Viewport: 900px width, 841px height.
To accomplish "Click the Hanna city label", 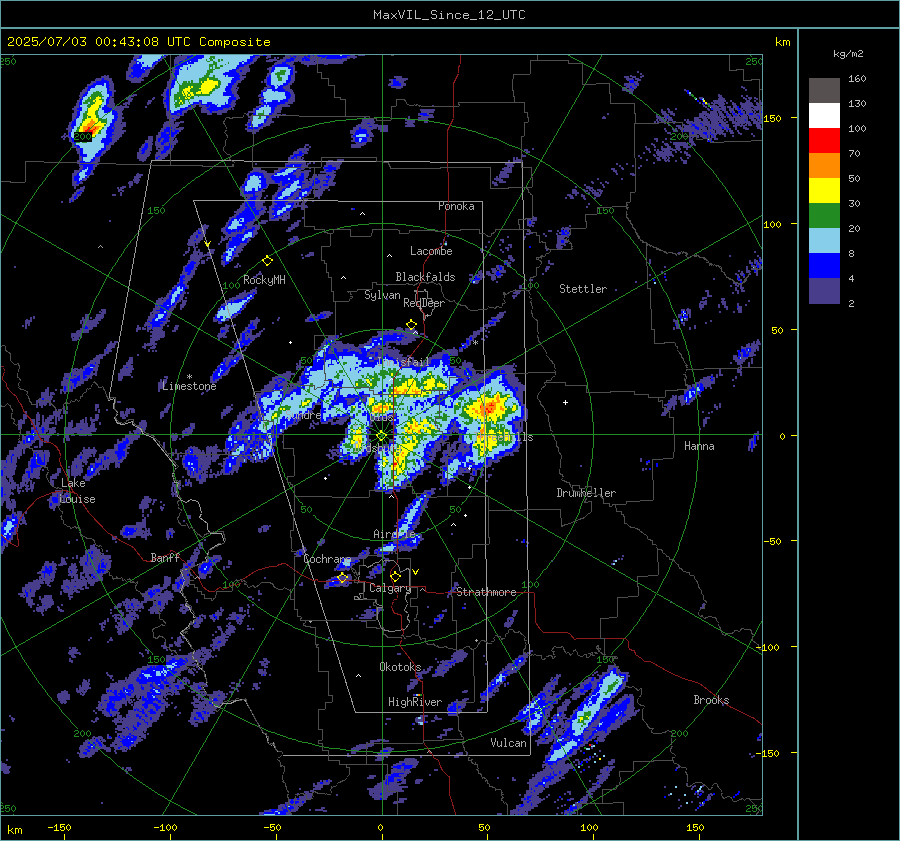I will (699, 446).
